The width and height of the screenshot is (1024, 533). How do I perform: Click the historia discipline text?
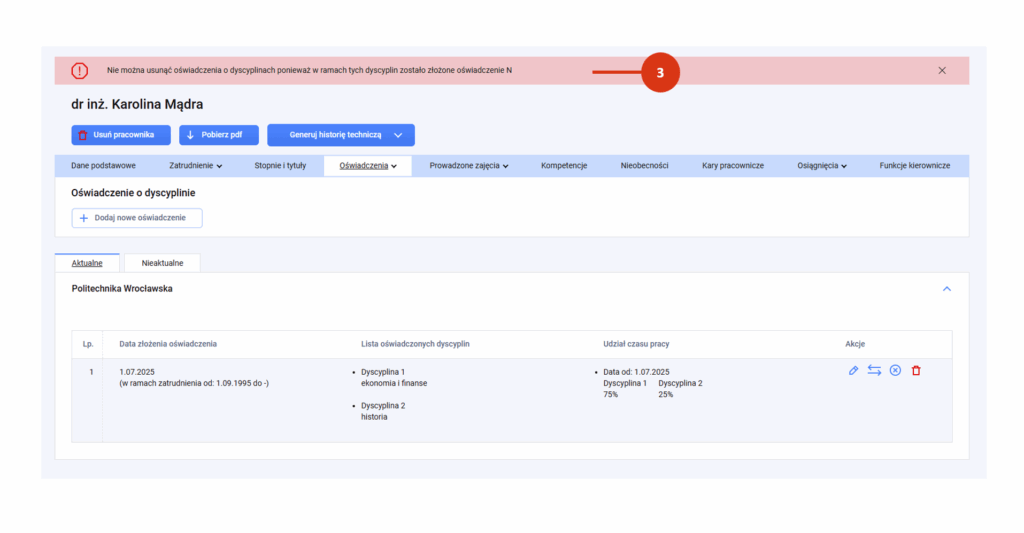coord(374,417)
